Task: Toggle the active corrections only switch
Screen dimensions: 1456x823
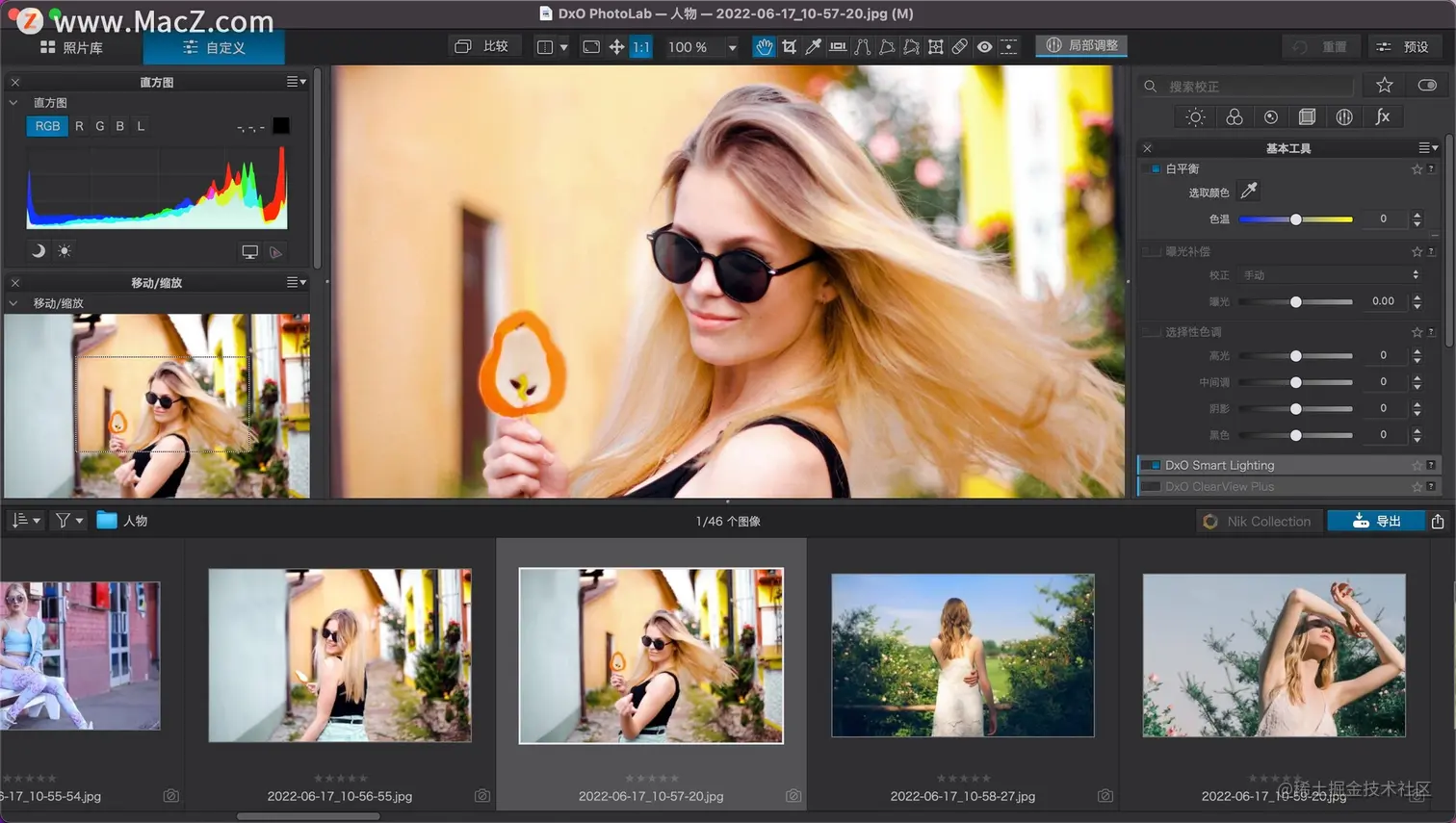Action: click(1427, 86)
